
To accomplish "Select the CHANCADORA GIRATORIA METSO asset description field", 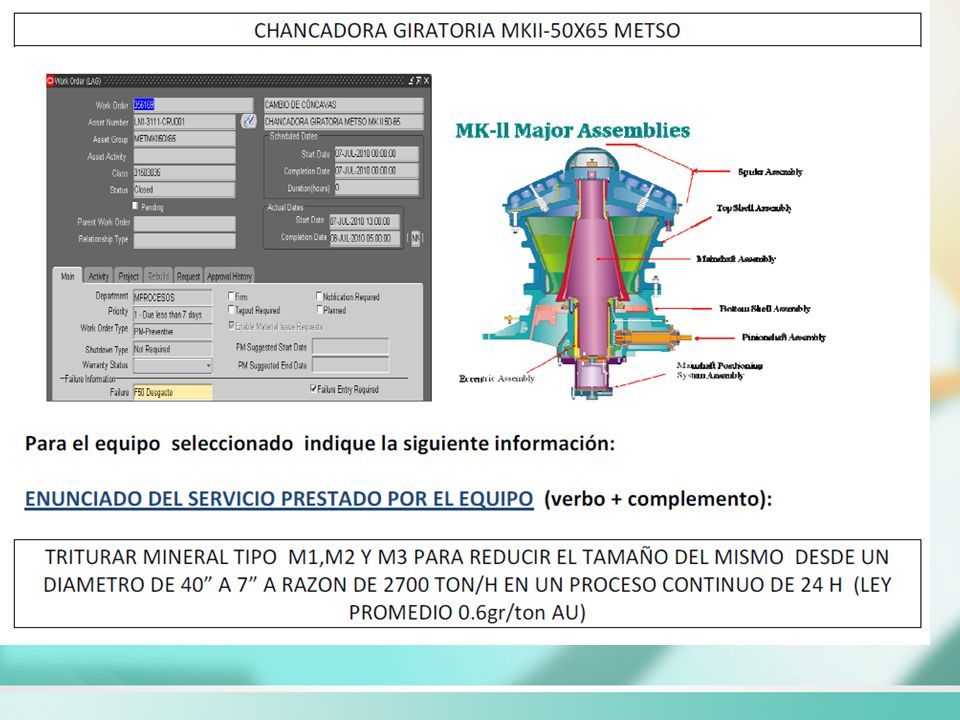I will tap(343, 121).
